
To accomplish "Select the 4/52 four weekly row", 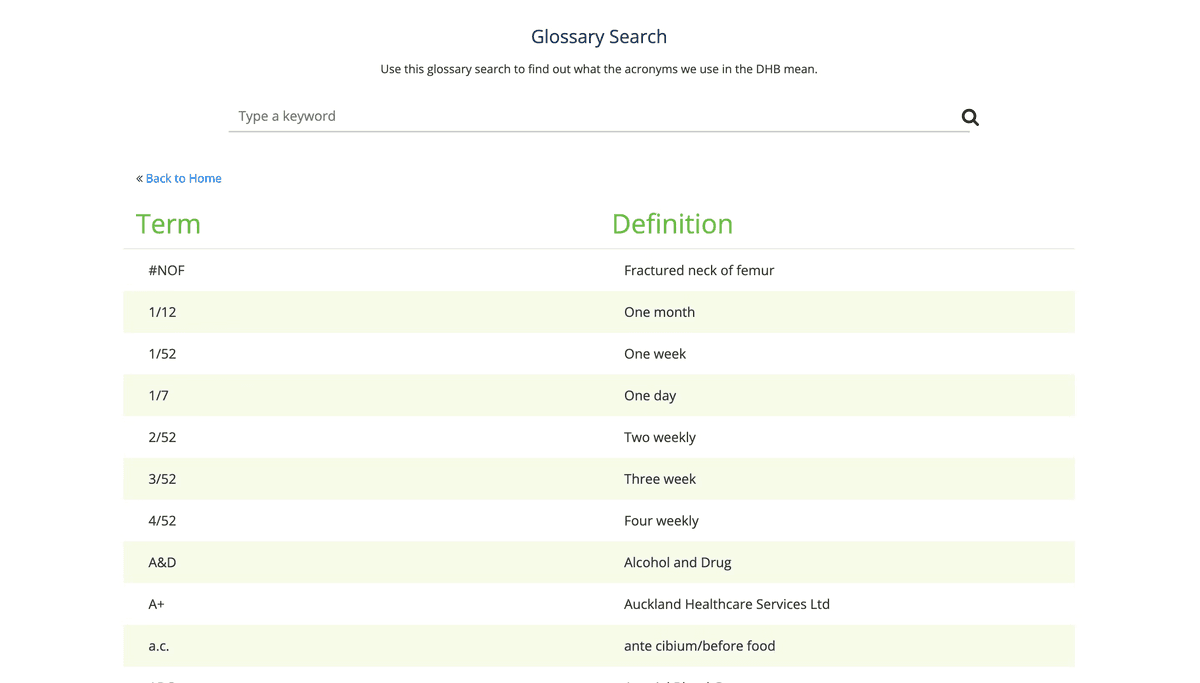I will click(162, 520).
